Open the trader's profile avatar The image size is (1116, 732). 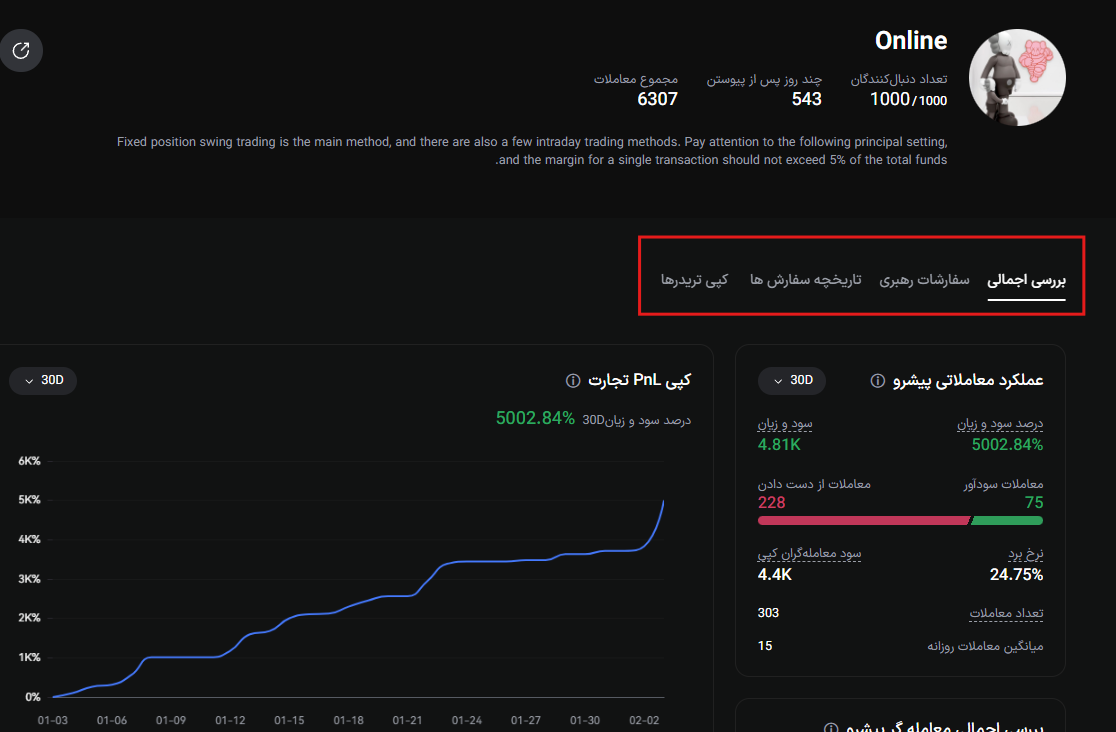[1017, 77]
